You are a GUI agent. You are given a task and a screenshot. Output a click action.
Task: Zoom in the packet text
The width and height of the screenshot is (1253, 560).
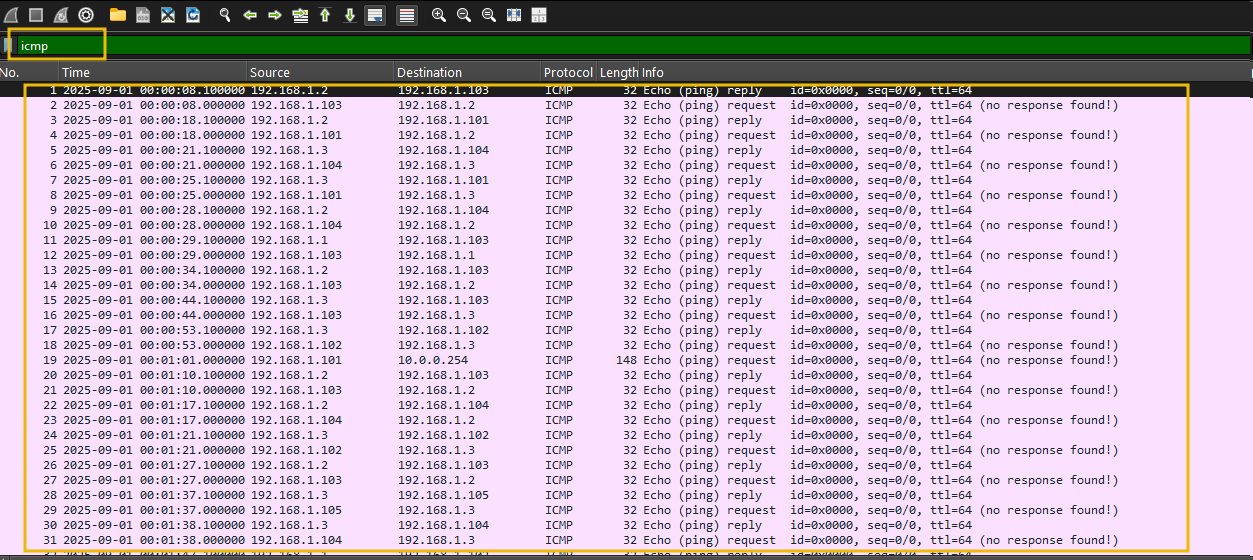pyautogui.click(x=439, y=15)
